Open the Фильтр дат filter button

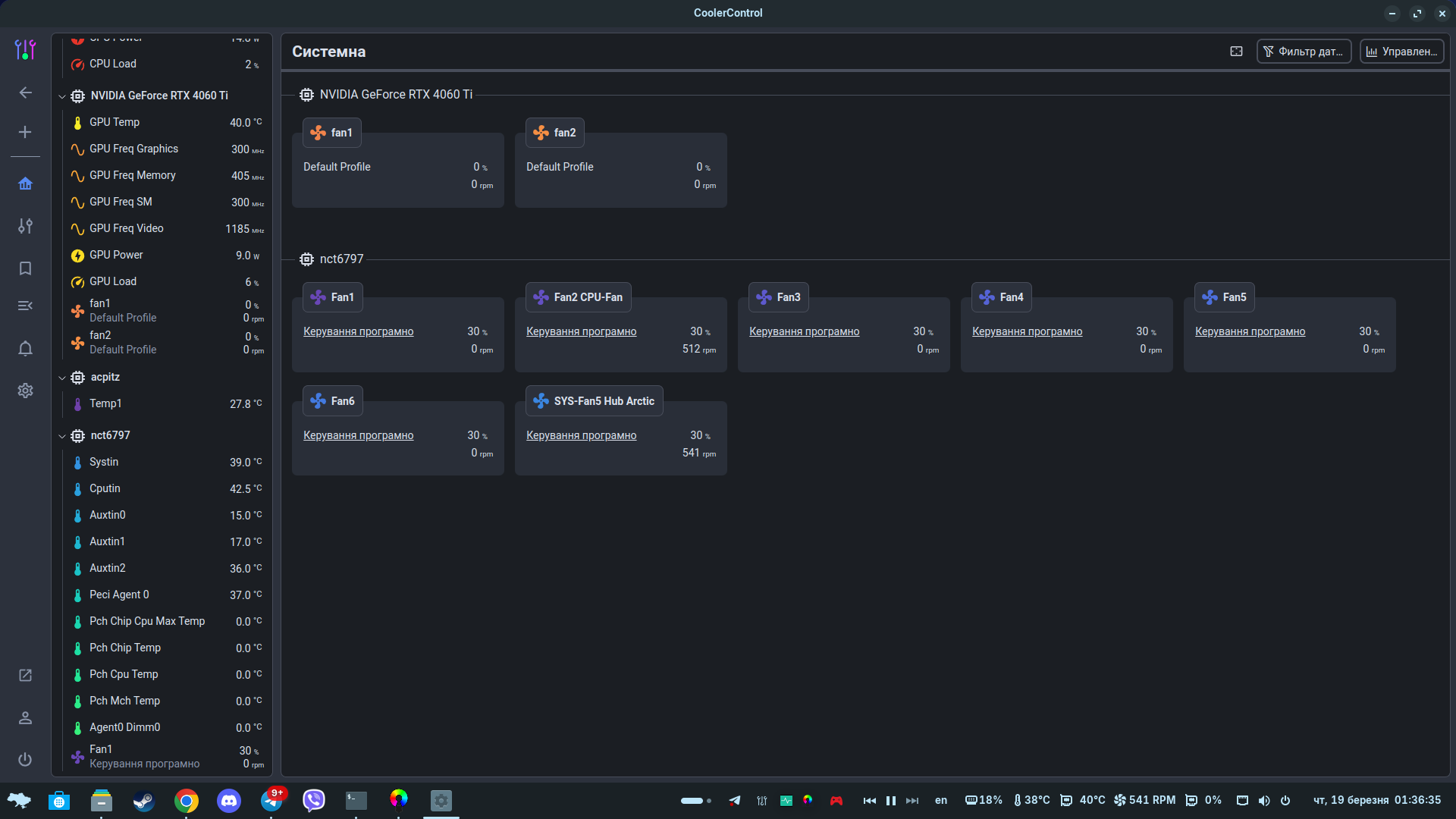click(1304, 52)
